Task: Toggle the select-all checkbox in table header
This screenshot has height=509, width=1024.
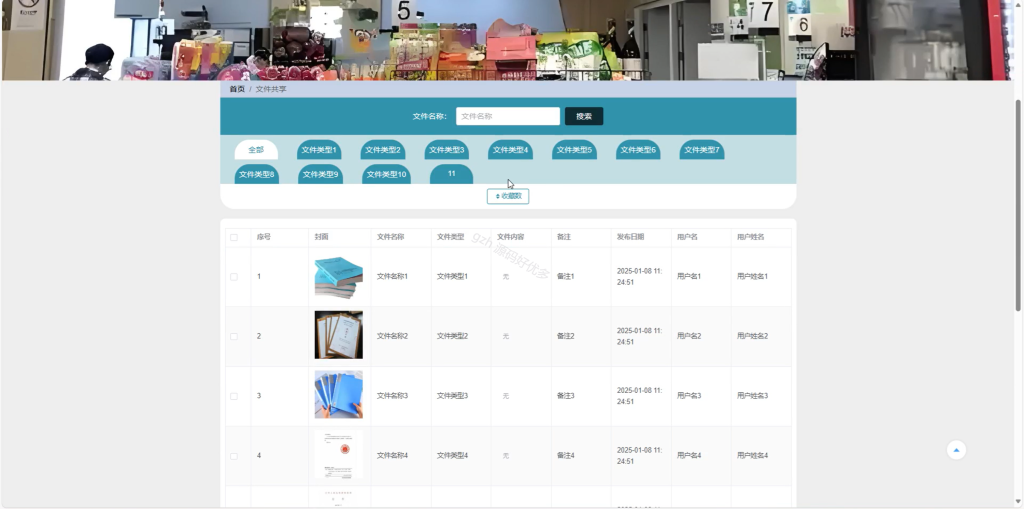Action: pos(234,237)
